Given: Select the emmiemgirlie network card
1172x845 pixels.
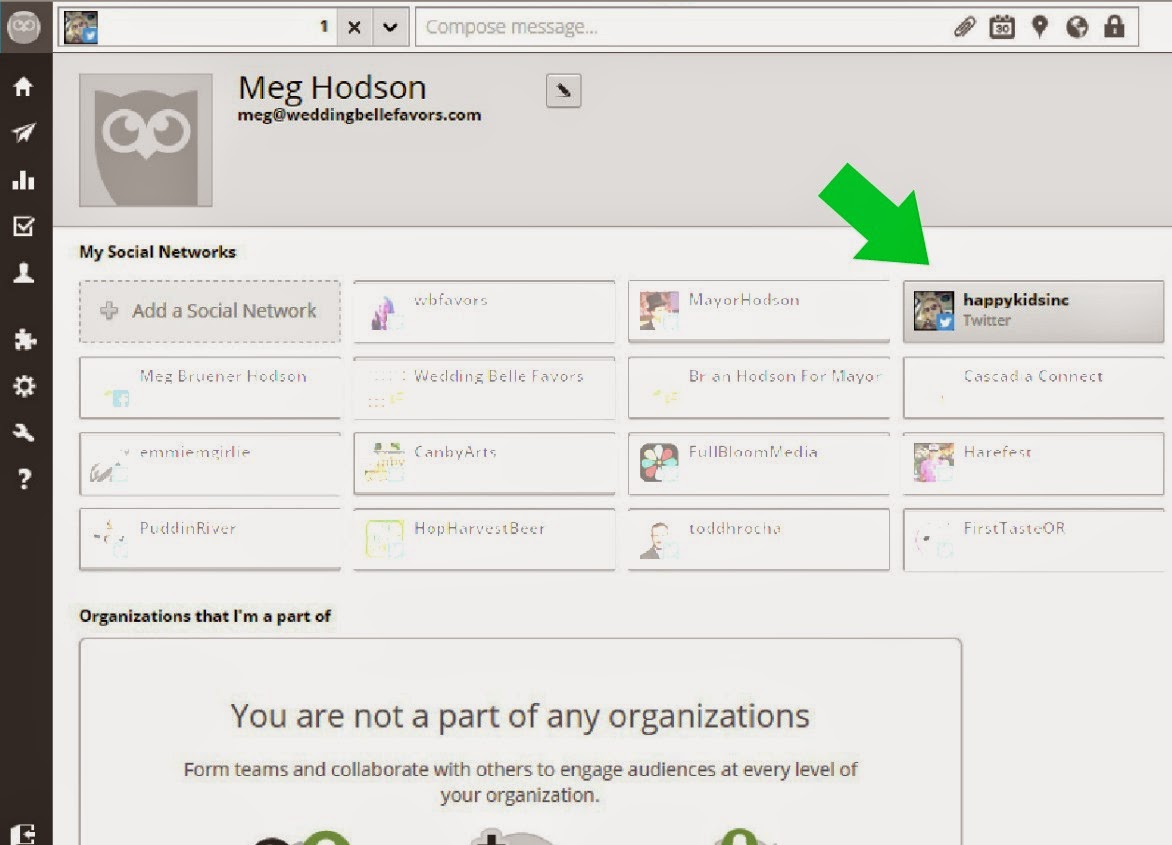Looking at the screenshot, I should (210, 463).
